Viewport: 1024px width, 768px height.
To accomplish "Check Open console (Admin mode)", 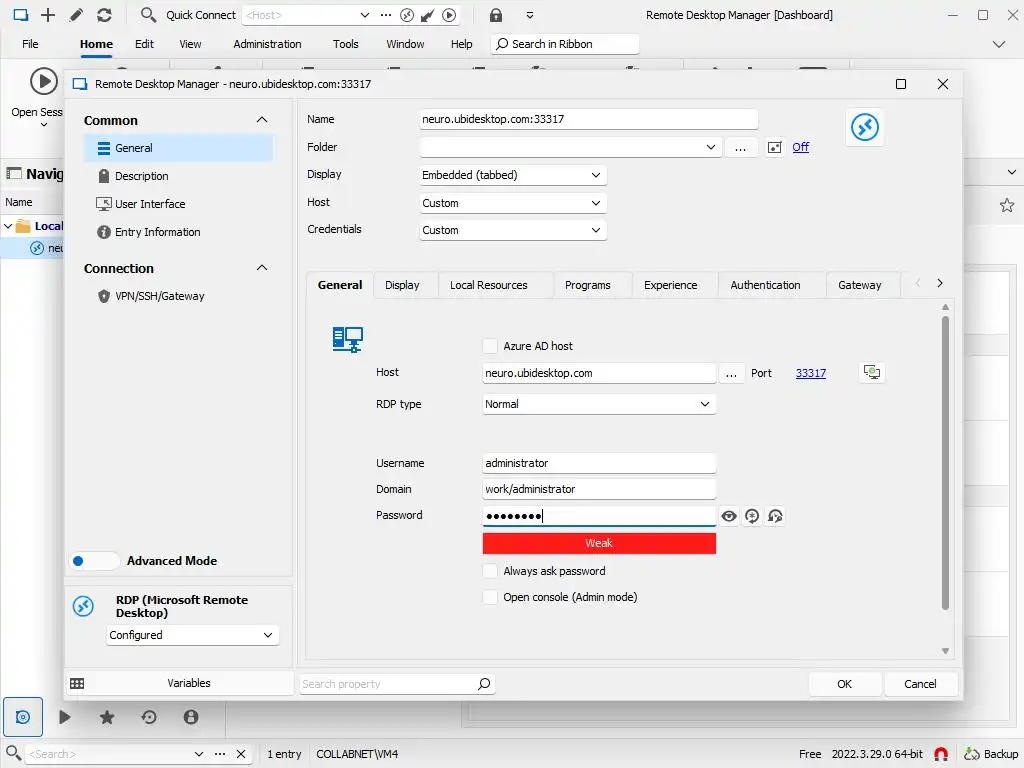I will [490, 597].
